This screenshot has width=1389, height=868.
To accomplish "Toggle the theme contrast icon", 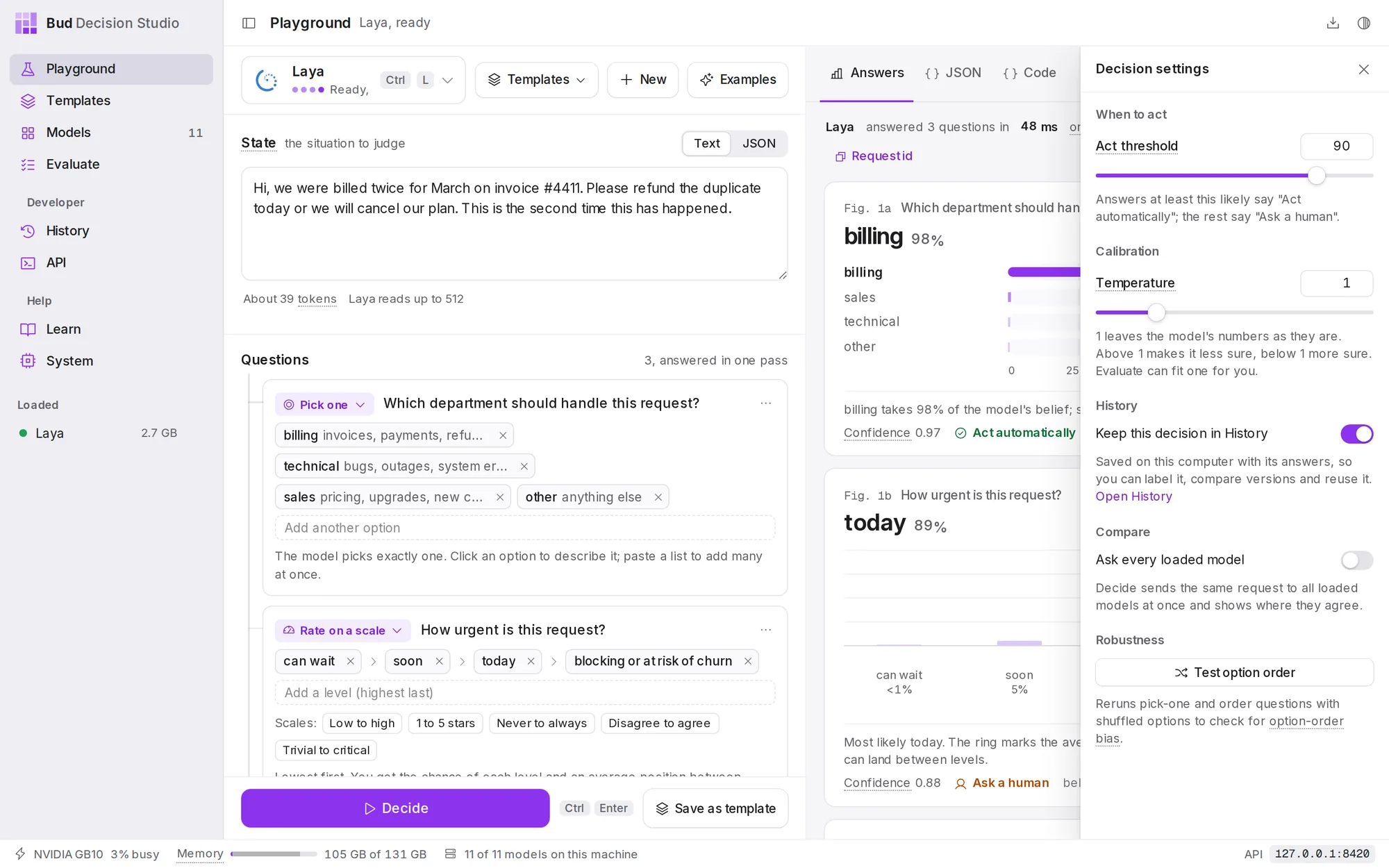I will (1364, 23).
